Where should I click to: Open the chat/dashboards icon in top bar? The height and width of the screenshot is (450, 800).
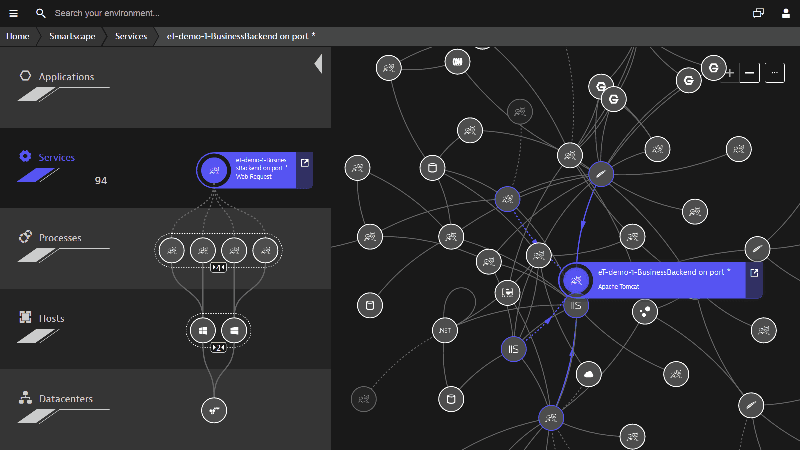point(758,13)
